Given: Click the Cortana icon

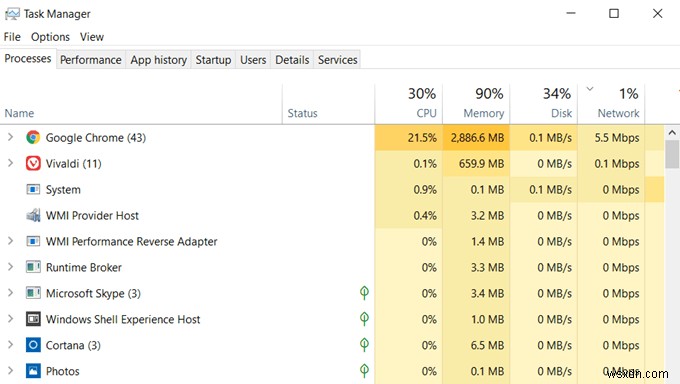Looking at the screenshot, I should point(33,345).
